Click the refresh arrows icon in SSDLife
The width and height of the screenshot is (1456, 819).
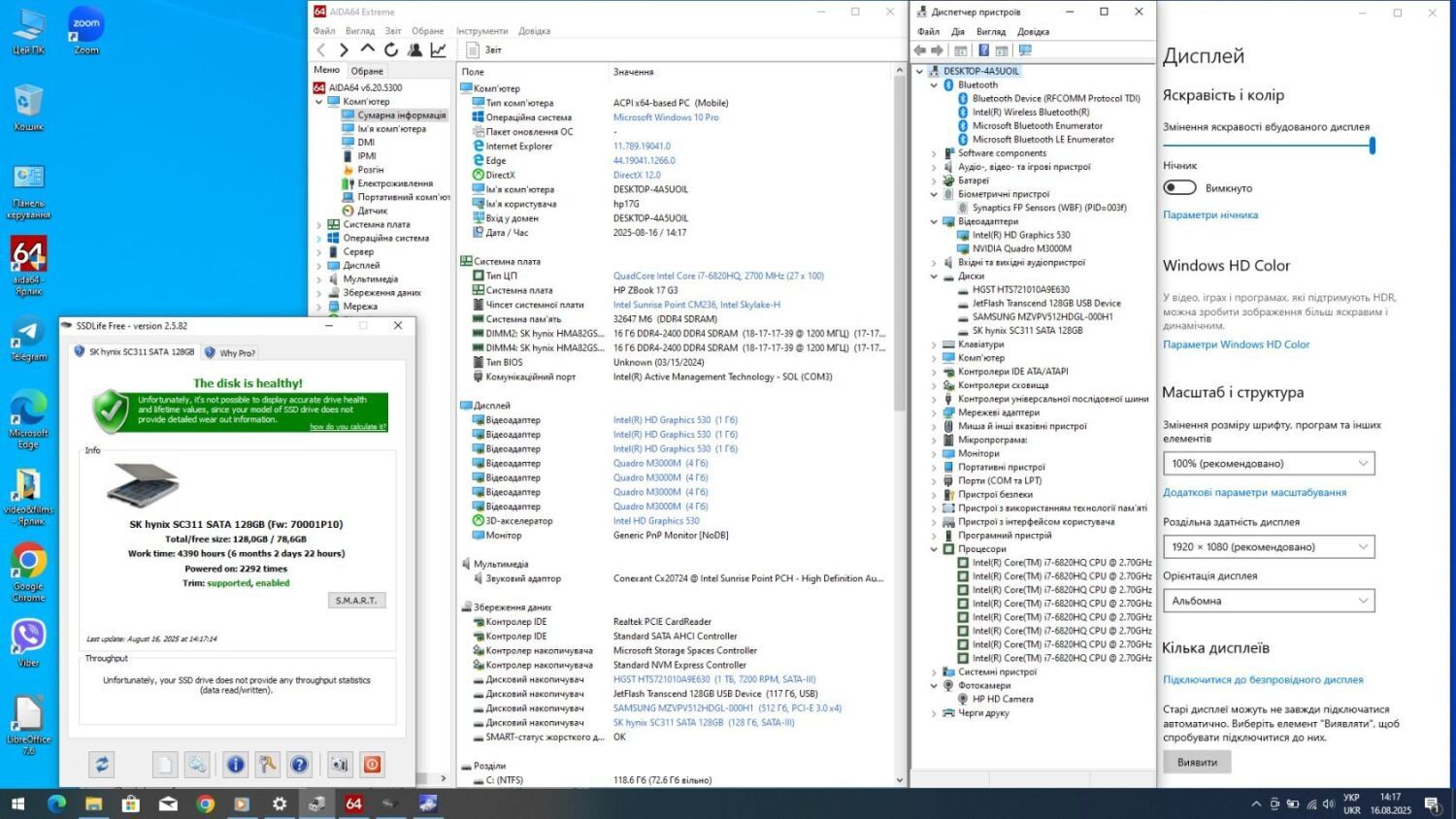tap(102, 765)
